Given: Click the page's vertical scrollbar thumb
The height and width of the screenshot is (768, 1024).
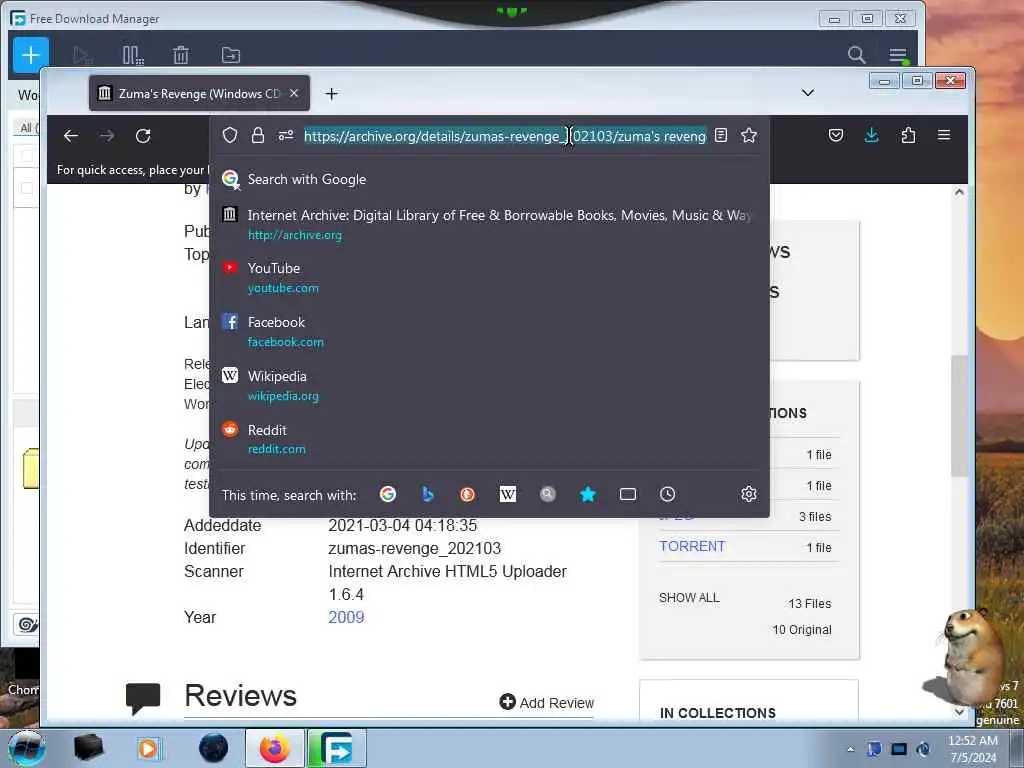Looking at the screenshot, I should click(958, 416).
